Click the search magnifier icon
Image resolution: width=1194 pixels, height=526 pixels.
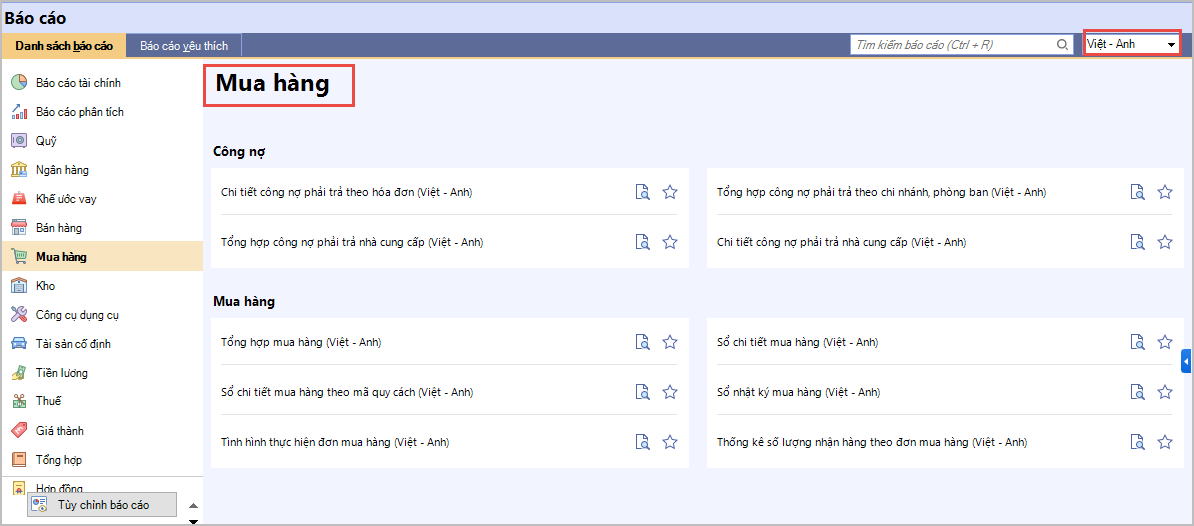click(x=1062, y=45)
